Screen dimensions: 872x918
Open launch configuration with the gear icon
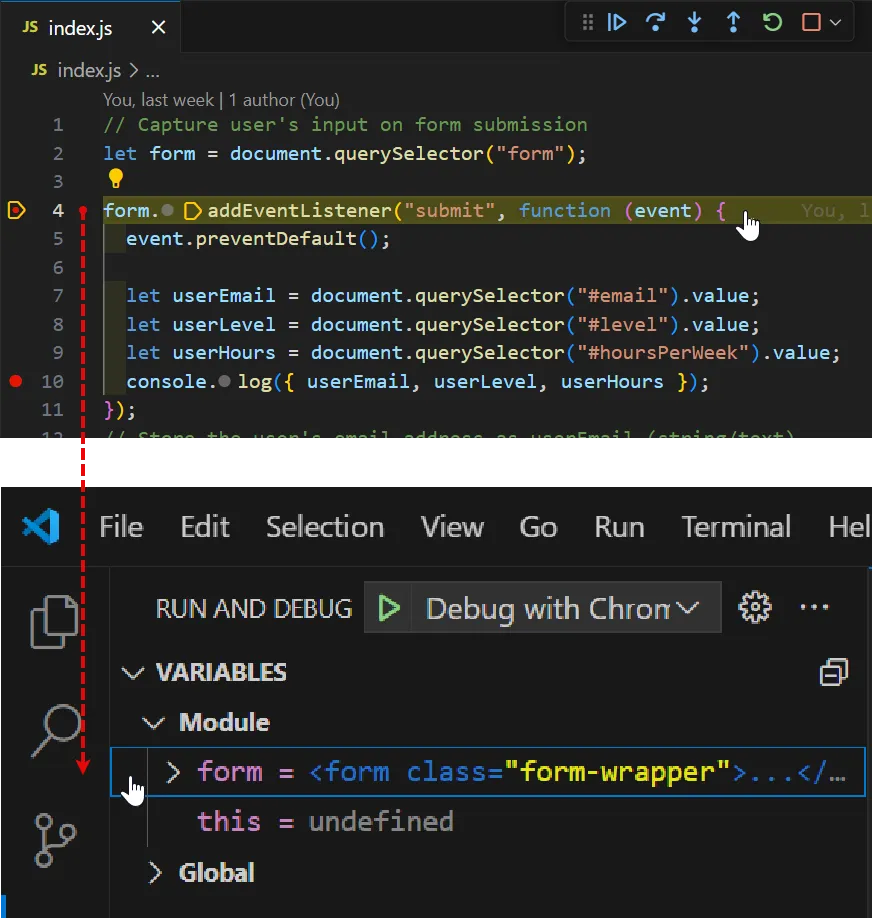click(x=755, y=606)
